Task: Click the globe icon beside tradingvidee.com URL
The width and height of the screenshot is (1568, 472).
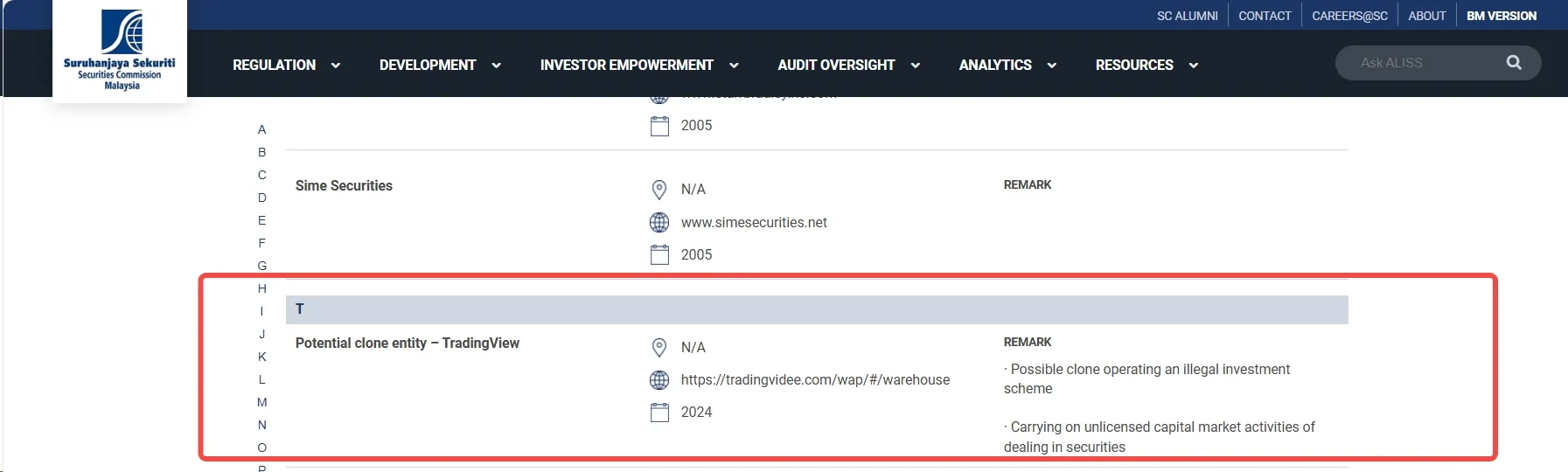Action: click(659, 380)
